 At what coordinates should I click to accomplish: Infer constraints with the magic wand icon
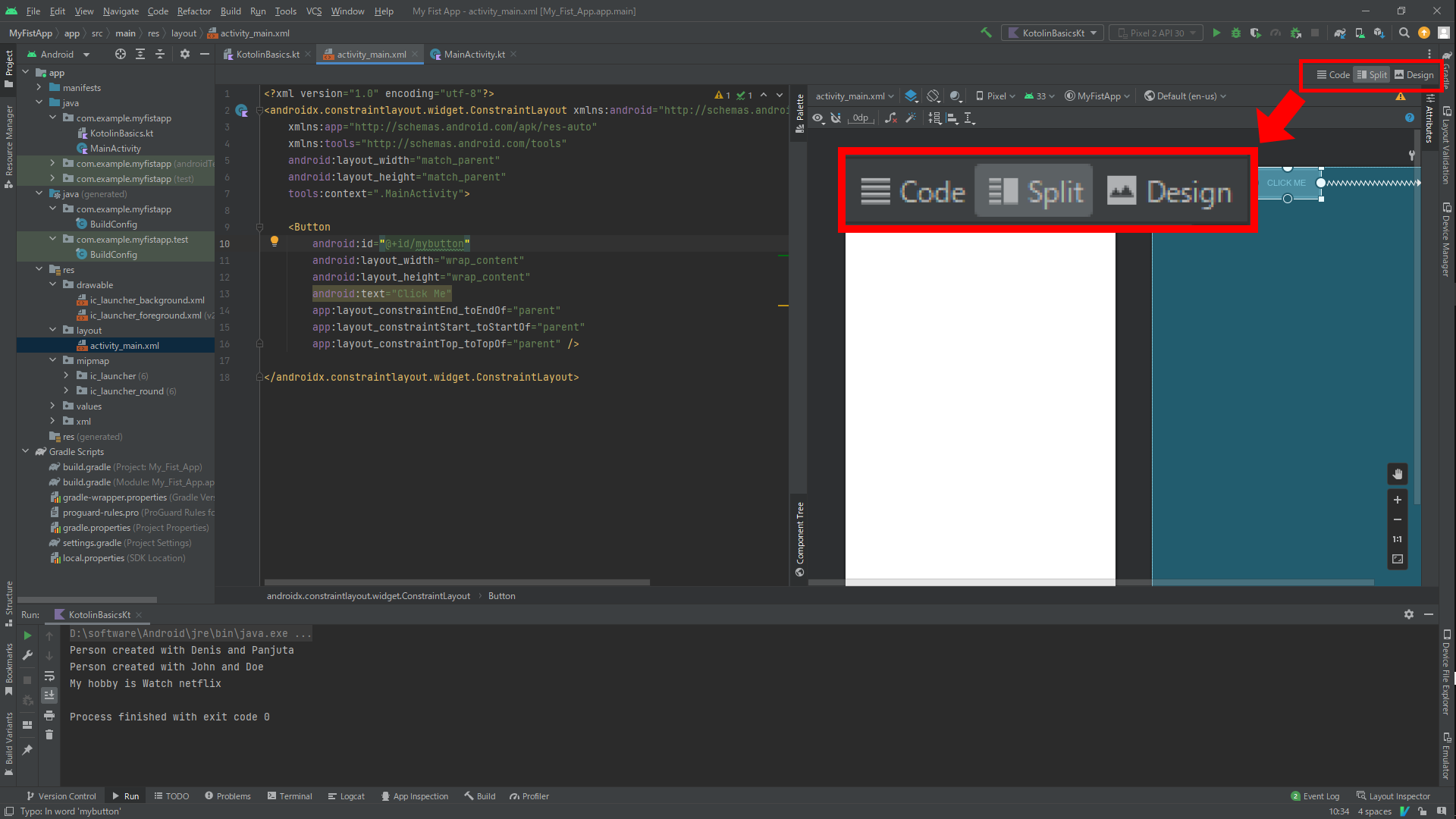coord(910,118)
